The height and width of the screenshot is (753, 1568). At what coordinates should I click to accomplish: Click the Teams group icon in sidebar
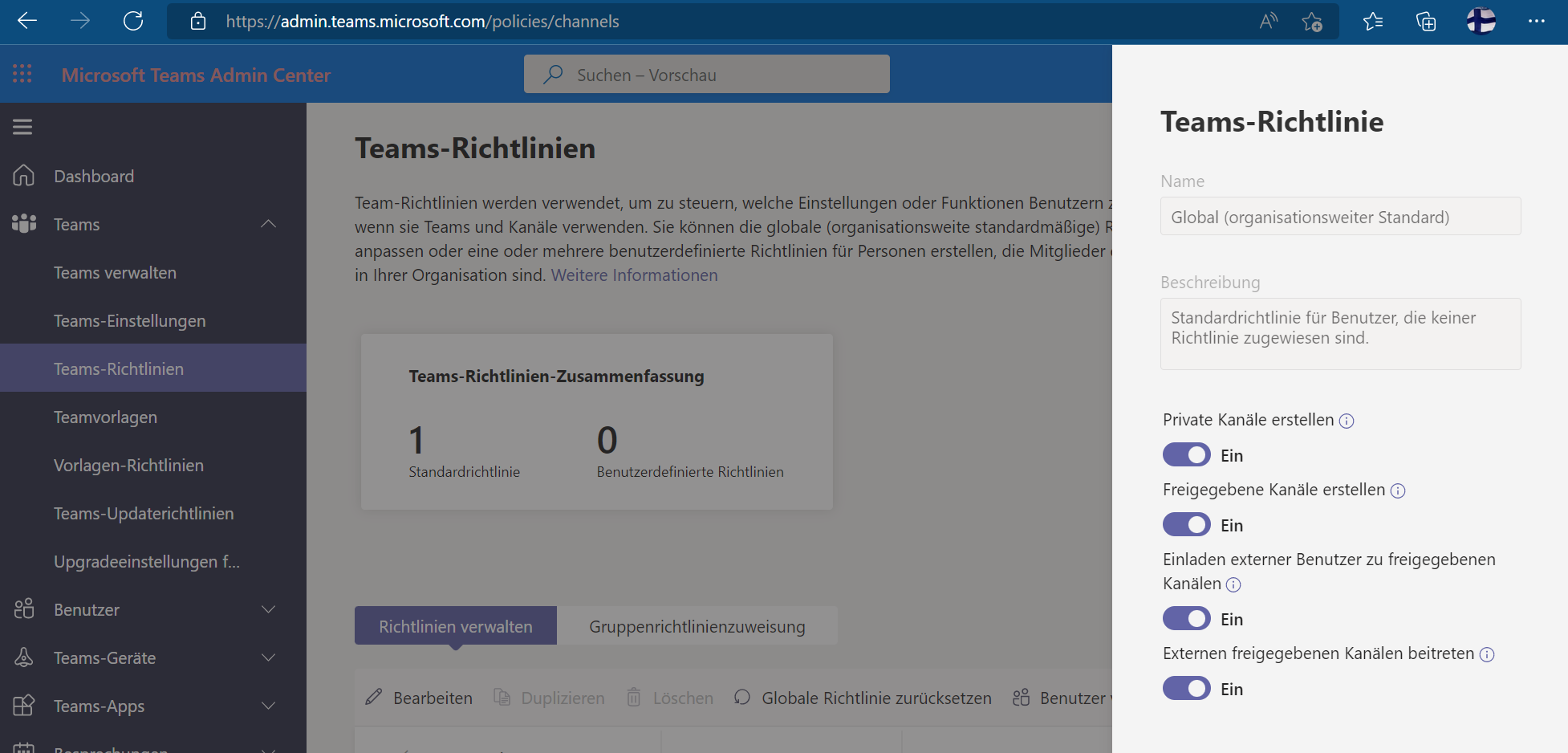24,224
